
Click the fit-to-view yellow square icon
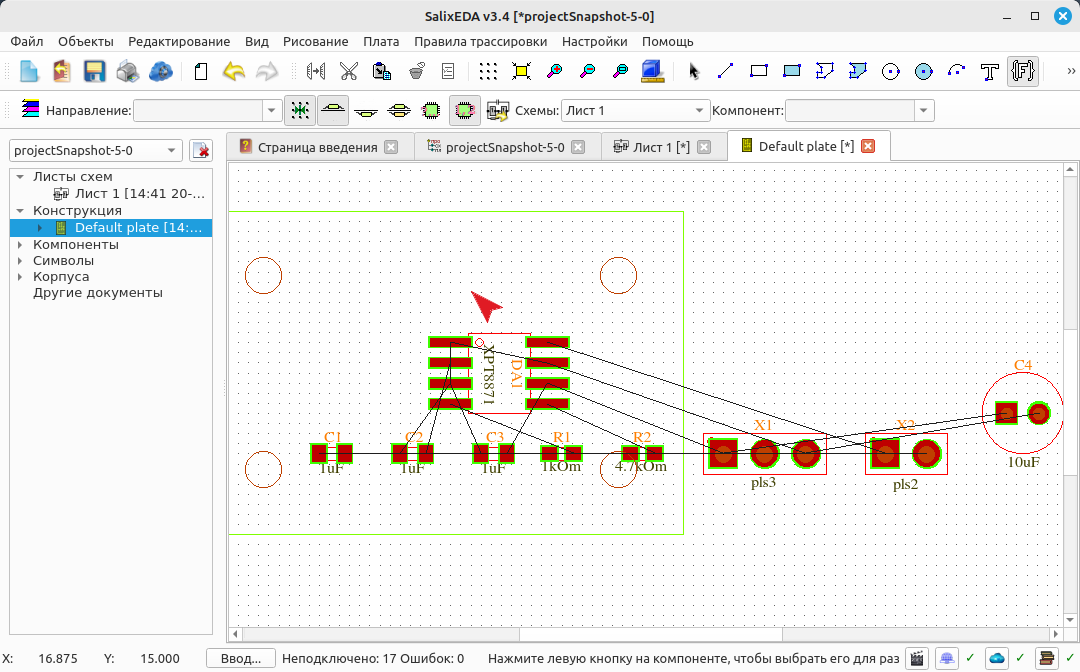pos(521,71)
